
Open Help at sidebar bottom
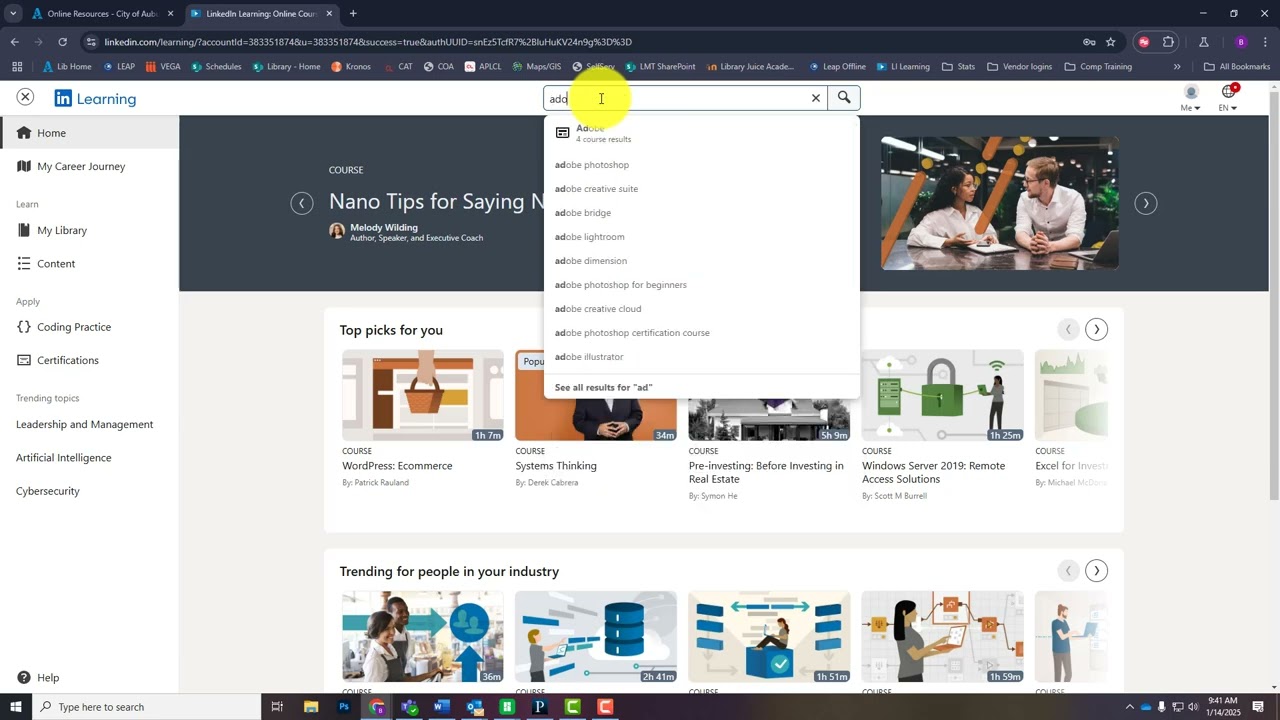38,677
